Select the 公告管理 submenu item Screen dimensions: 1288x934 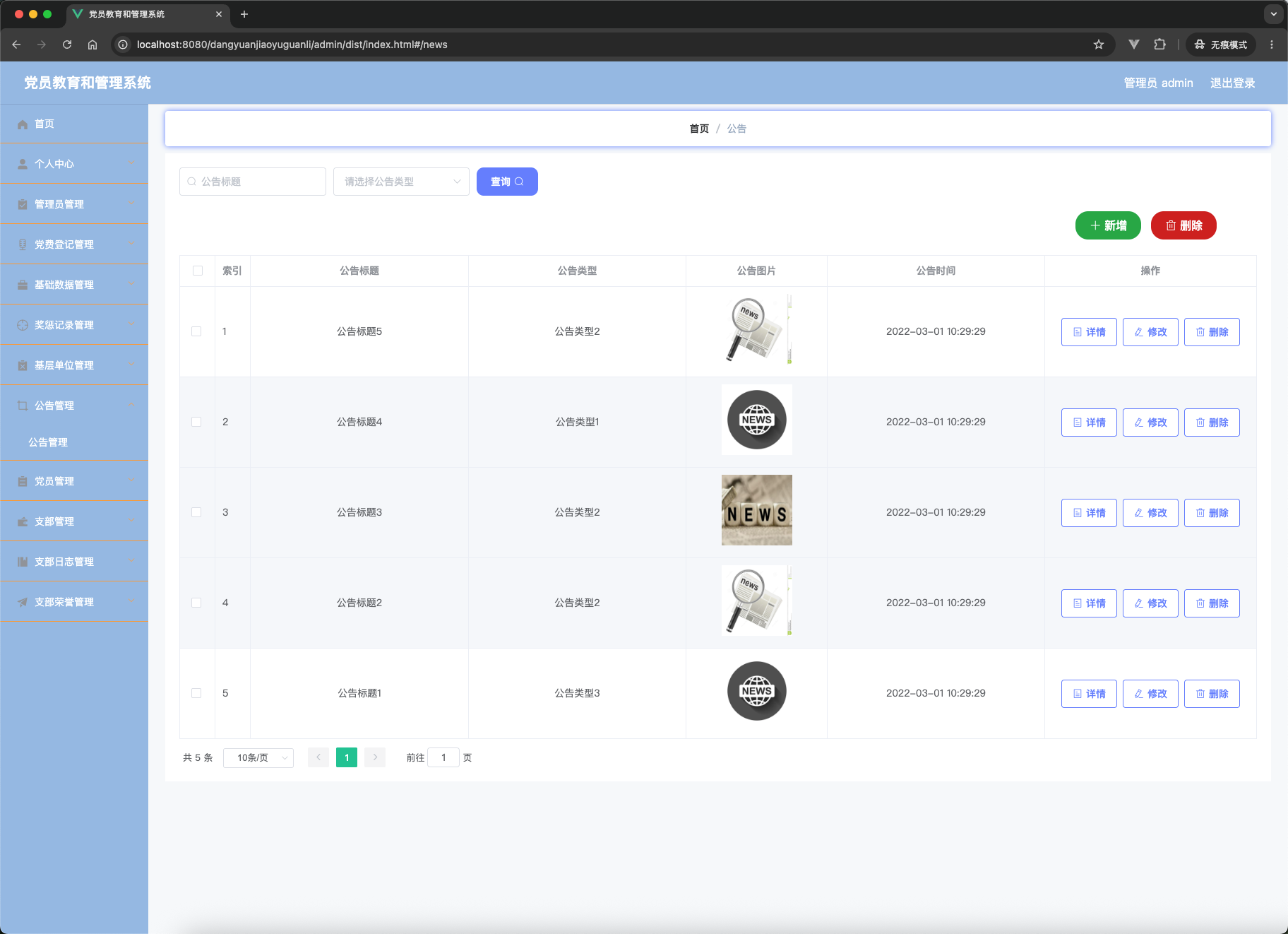point(74,442)
